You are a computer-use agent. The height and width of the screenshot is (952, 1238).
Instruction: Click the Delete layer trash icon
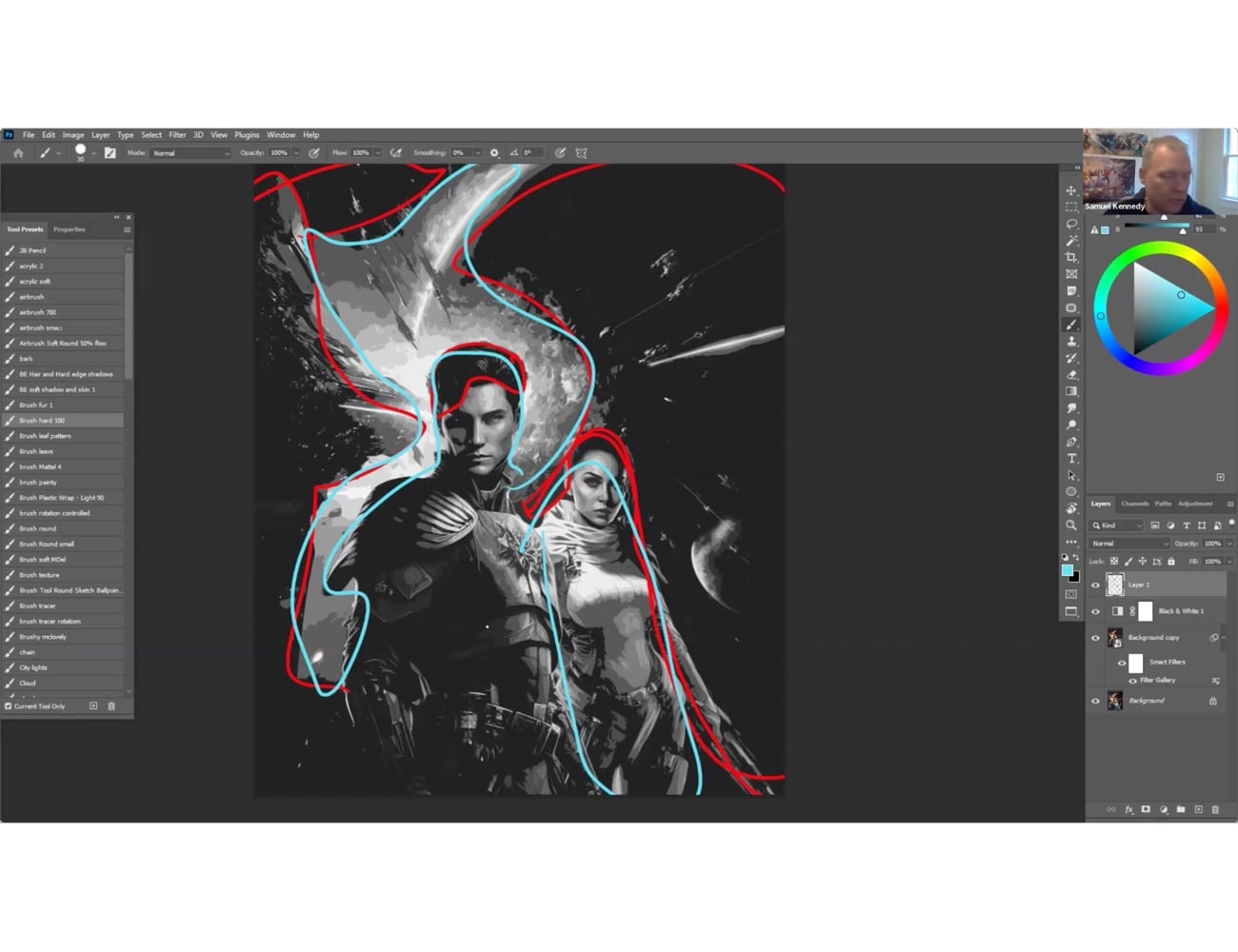pos(1216,809)
